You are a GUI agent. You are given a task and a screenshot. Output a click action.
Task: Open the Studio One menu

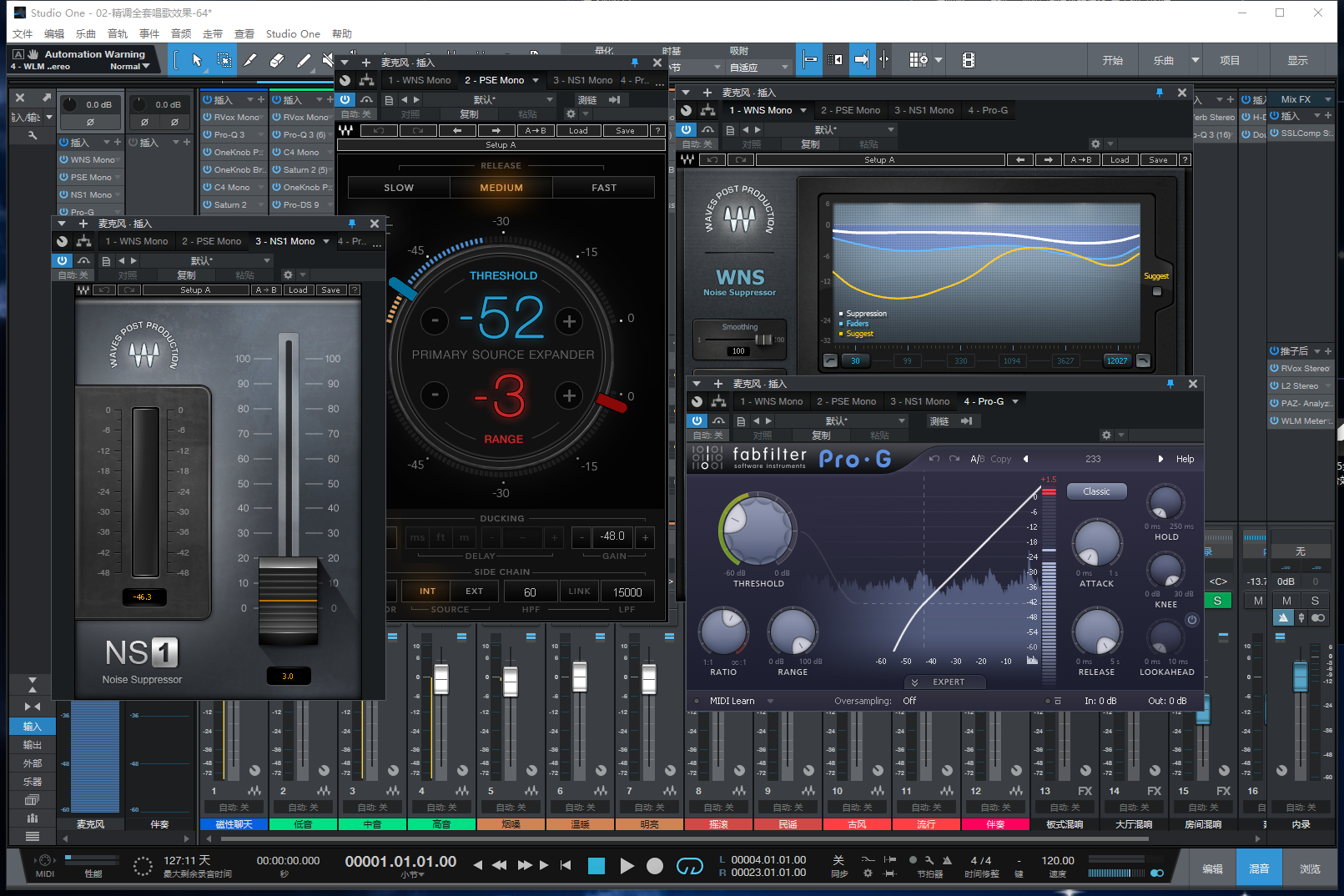click(x=292, y=34)
